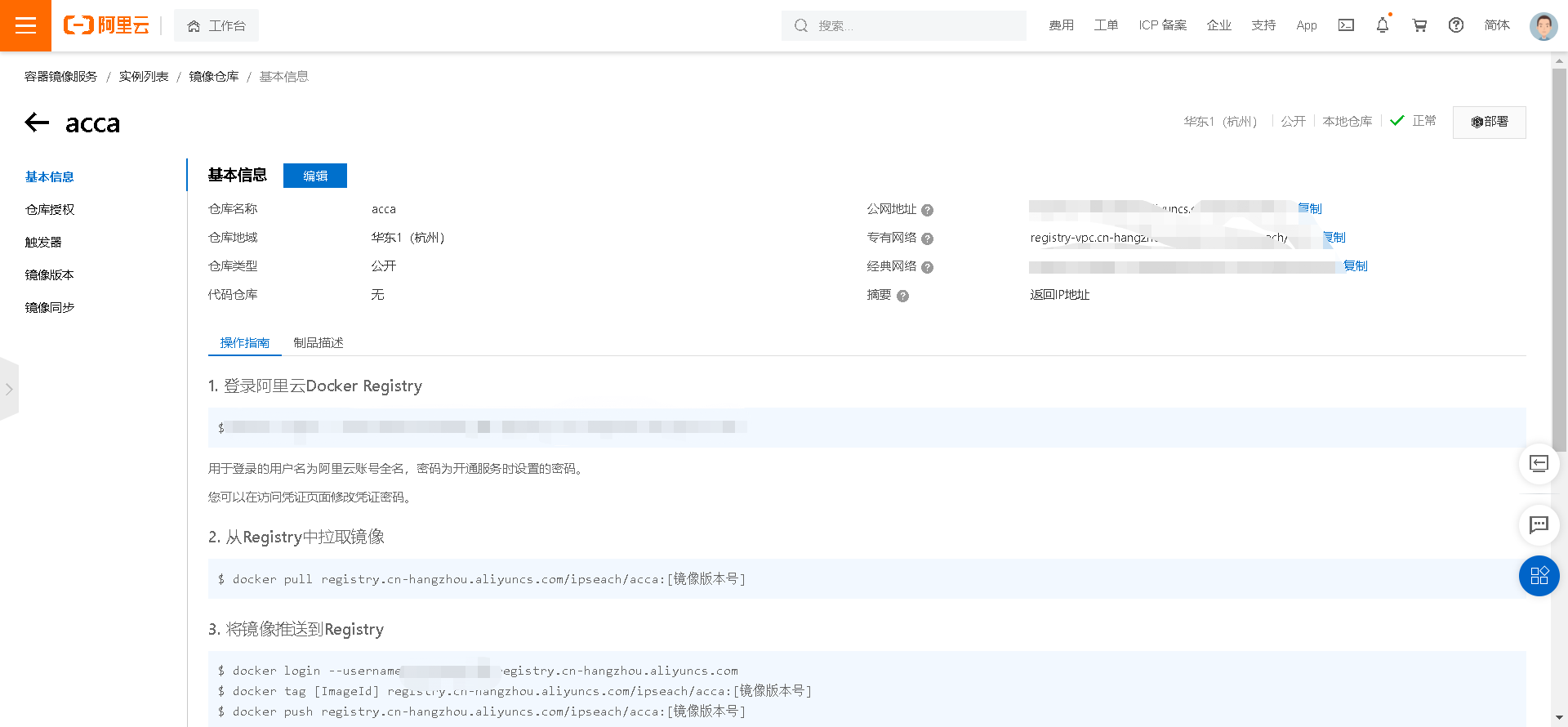Viewport: 1568px width, 727px height.
Task: Click the docker tag command line
Action: pyautogui.click(x=514, y=691)
